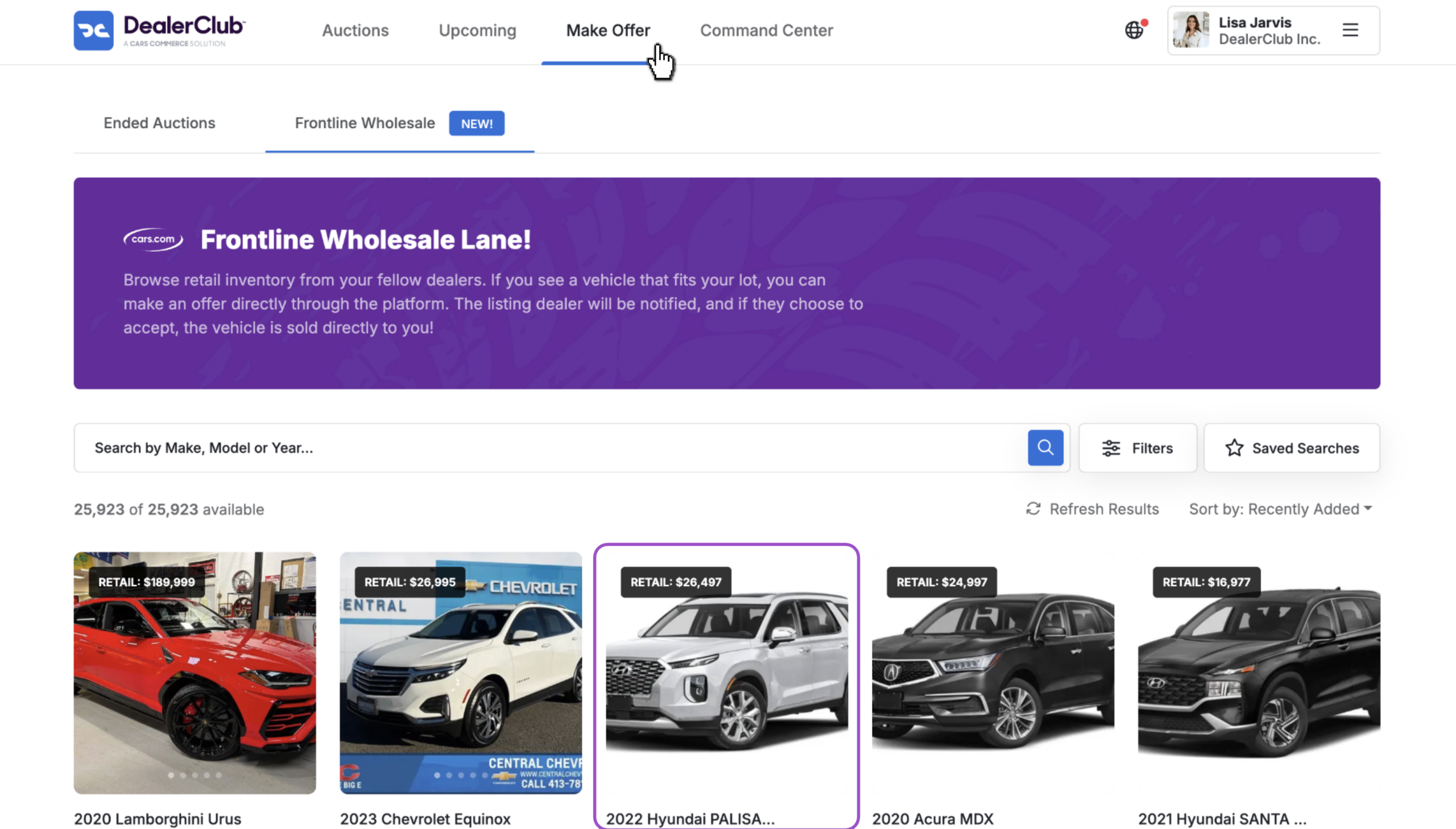Click the DealerClub logo
The width and height of the screenshot is (1456, 829).
tap(159, 30)
